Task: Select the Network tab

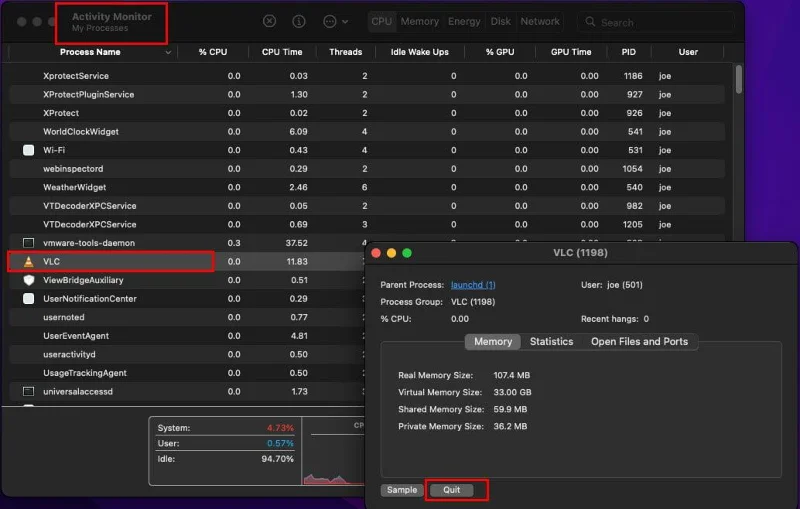Action: (540, 21)
